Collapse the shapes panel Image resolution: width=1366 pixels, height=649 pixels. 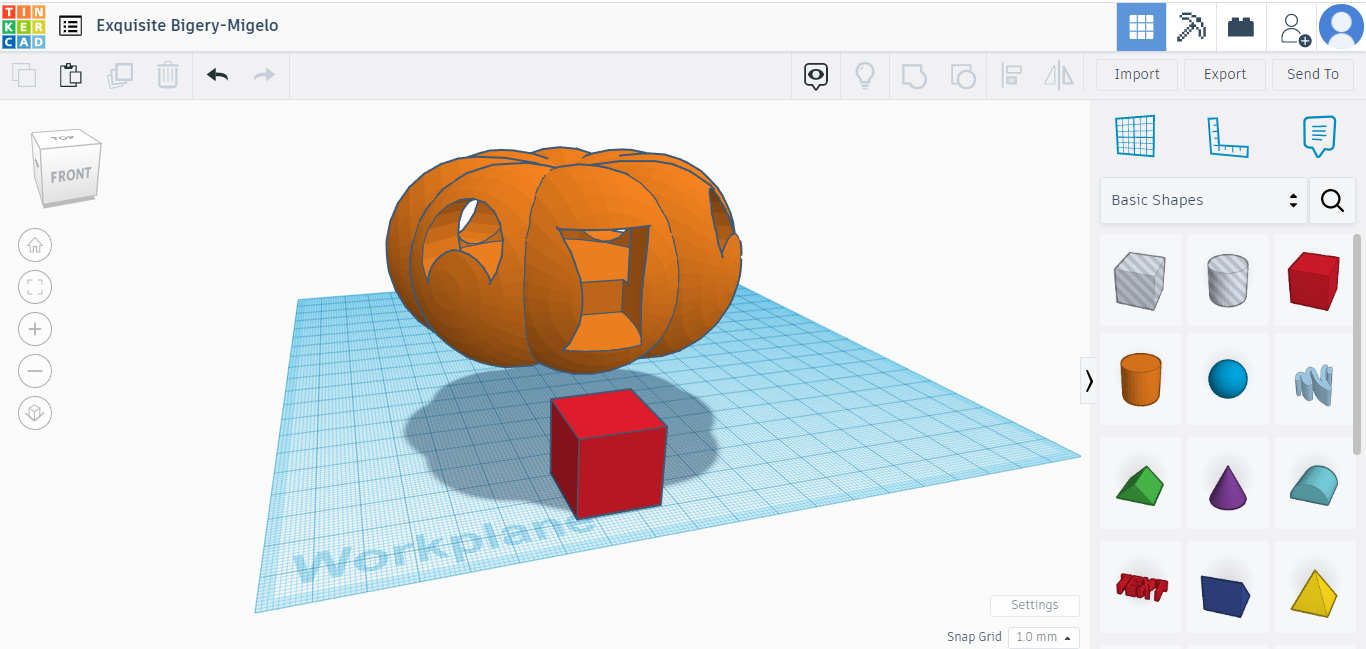(1088, 381)
